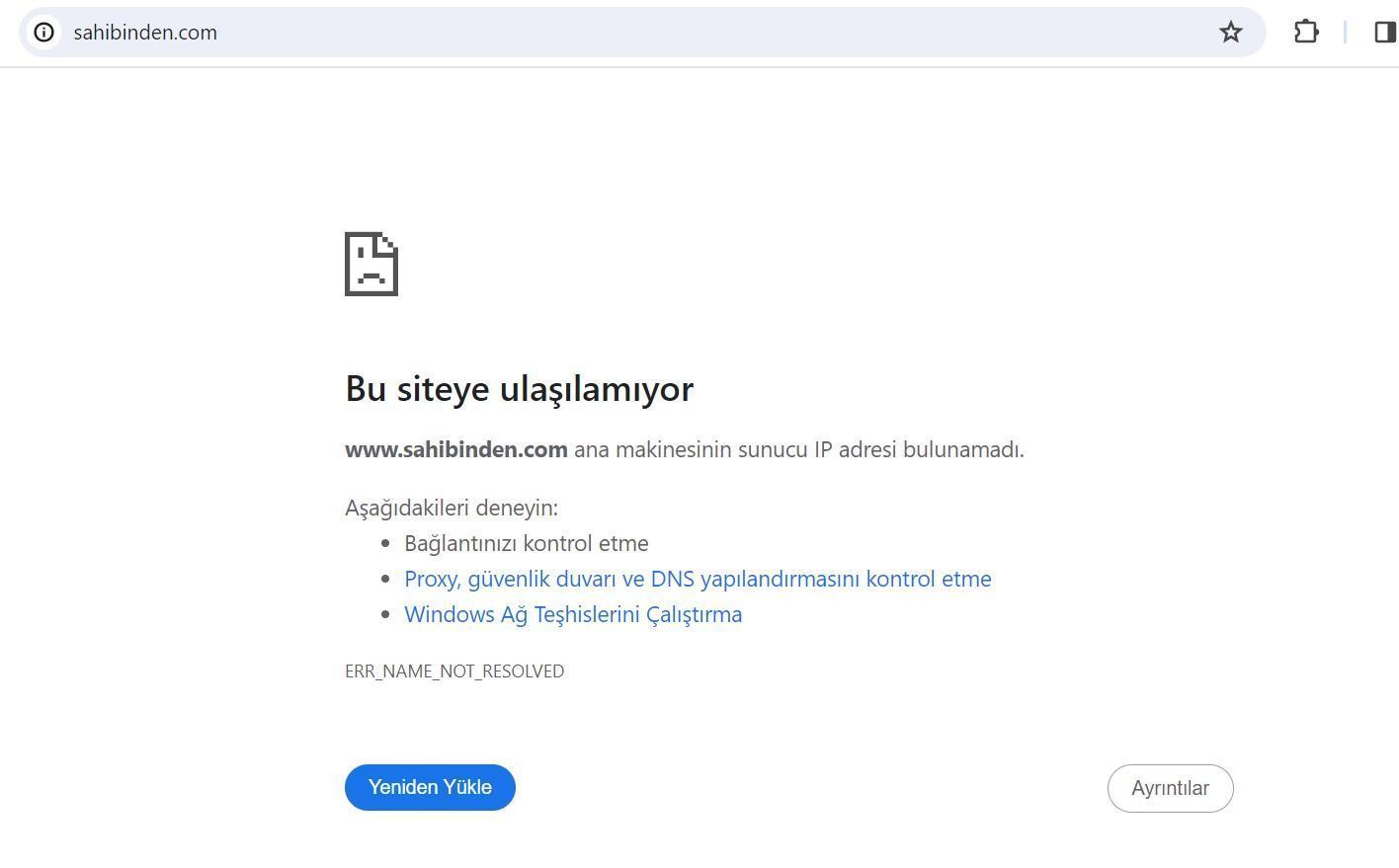
Task: Click the 'Aşağıdakileri deneyin:' label
Action: tap(452, 508)
